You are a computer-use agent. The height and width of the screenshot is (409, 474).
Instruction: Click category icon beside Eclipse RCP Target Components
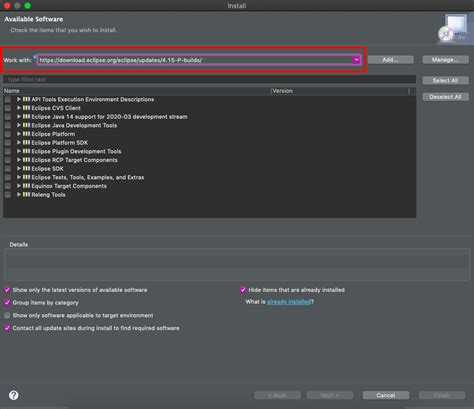(26, 160)
